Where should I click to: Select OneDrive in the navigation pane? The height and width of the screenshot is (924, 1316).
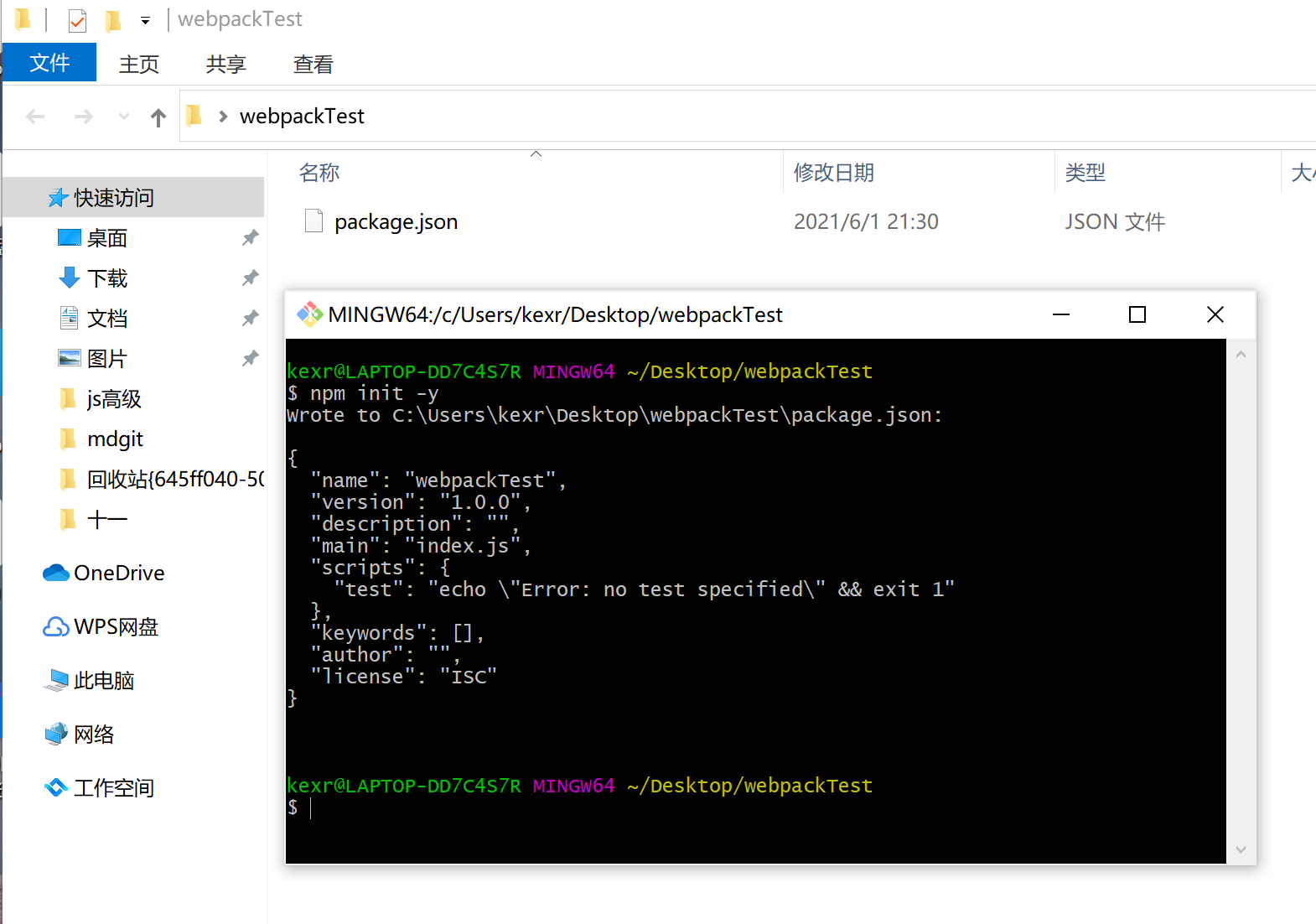coord(119,574)
